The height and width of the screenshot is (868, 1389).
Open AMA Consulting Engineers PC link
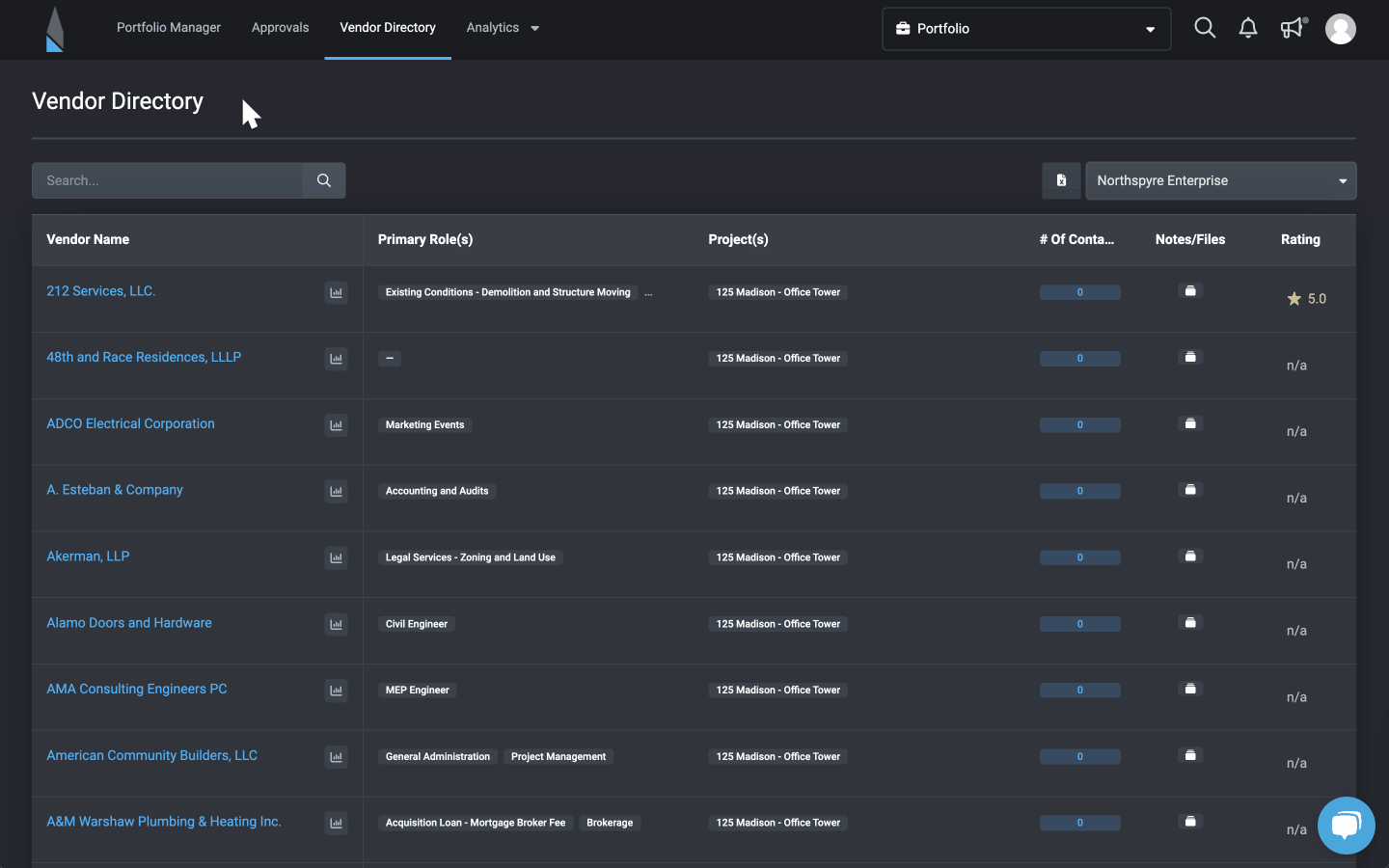(137, 690)
